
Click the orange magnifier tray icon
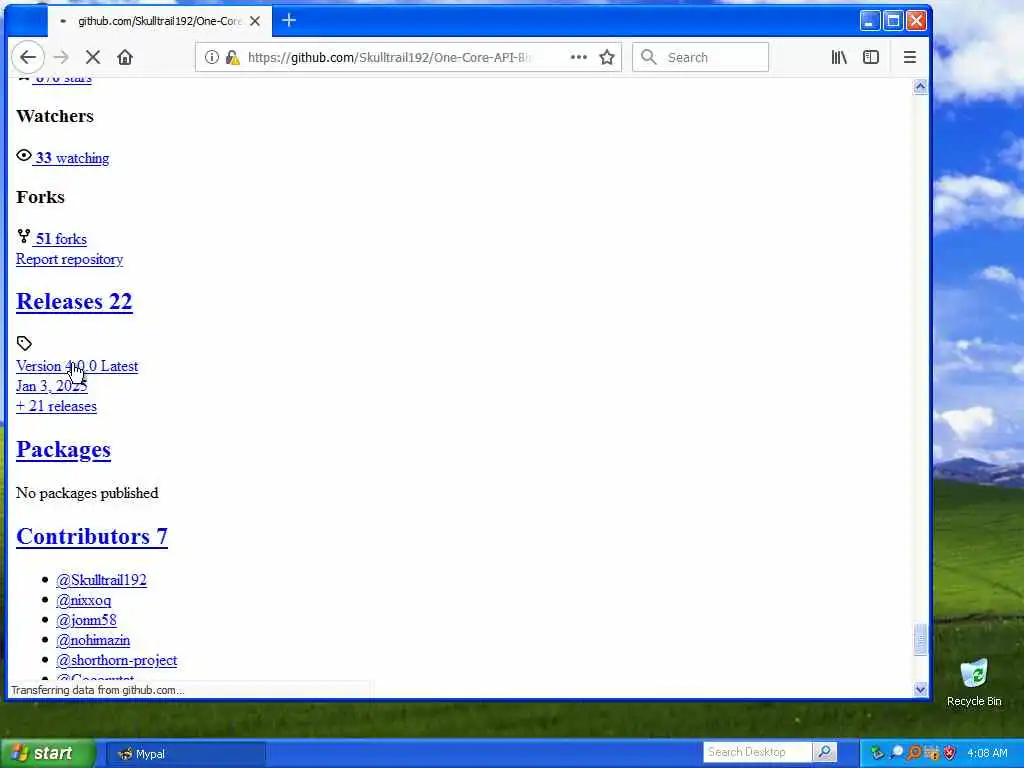tap(914, 753)
